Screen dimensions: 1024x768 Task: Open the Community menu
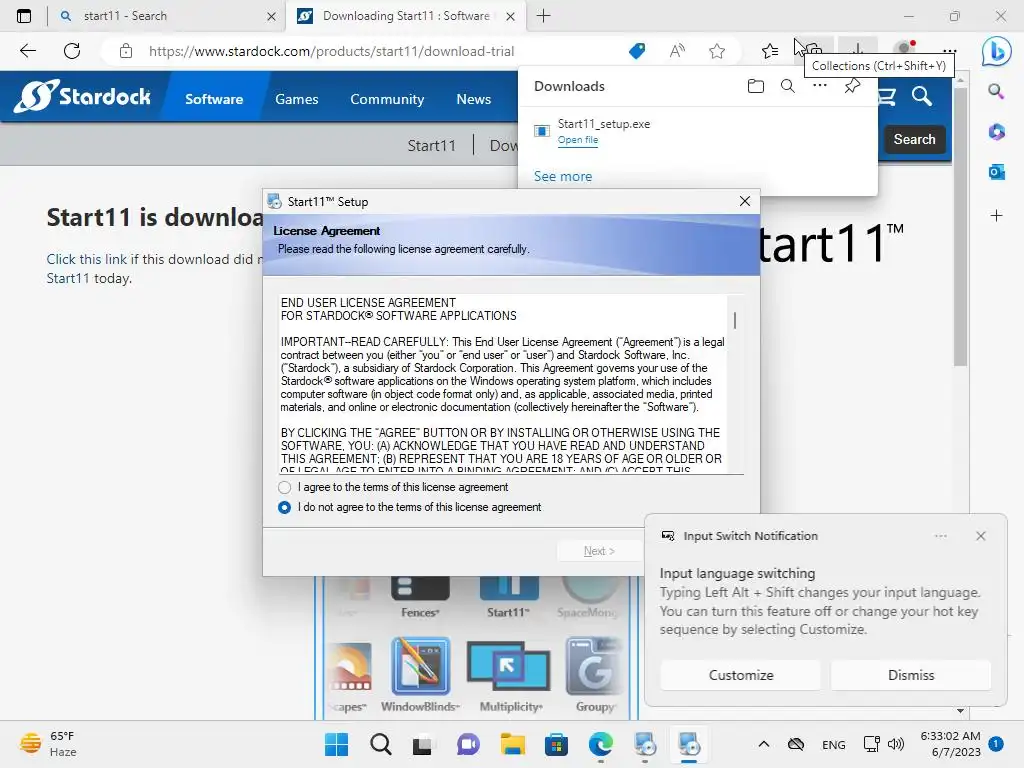point(387,99)
